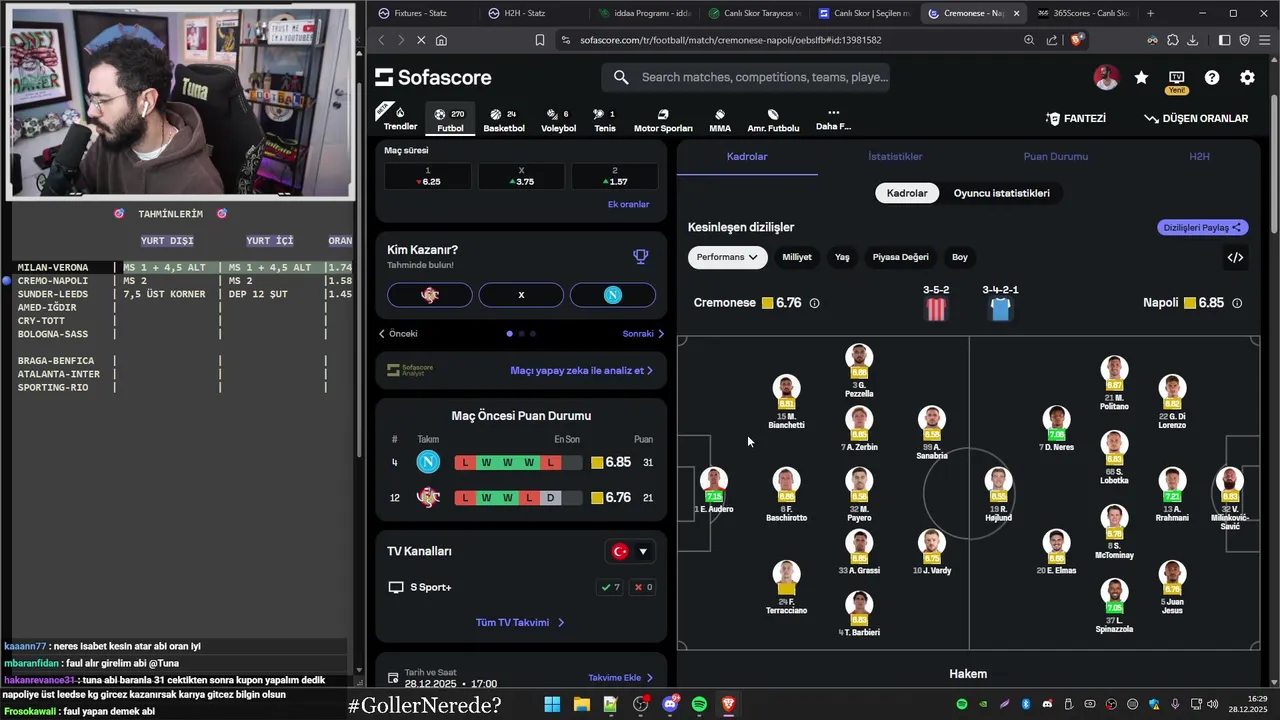The image size is (1280, 720).
Task: Go to Sonraki card
Action: 643,334
